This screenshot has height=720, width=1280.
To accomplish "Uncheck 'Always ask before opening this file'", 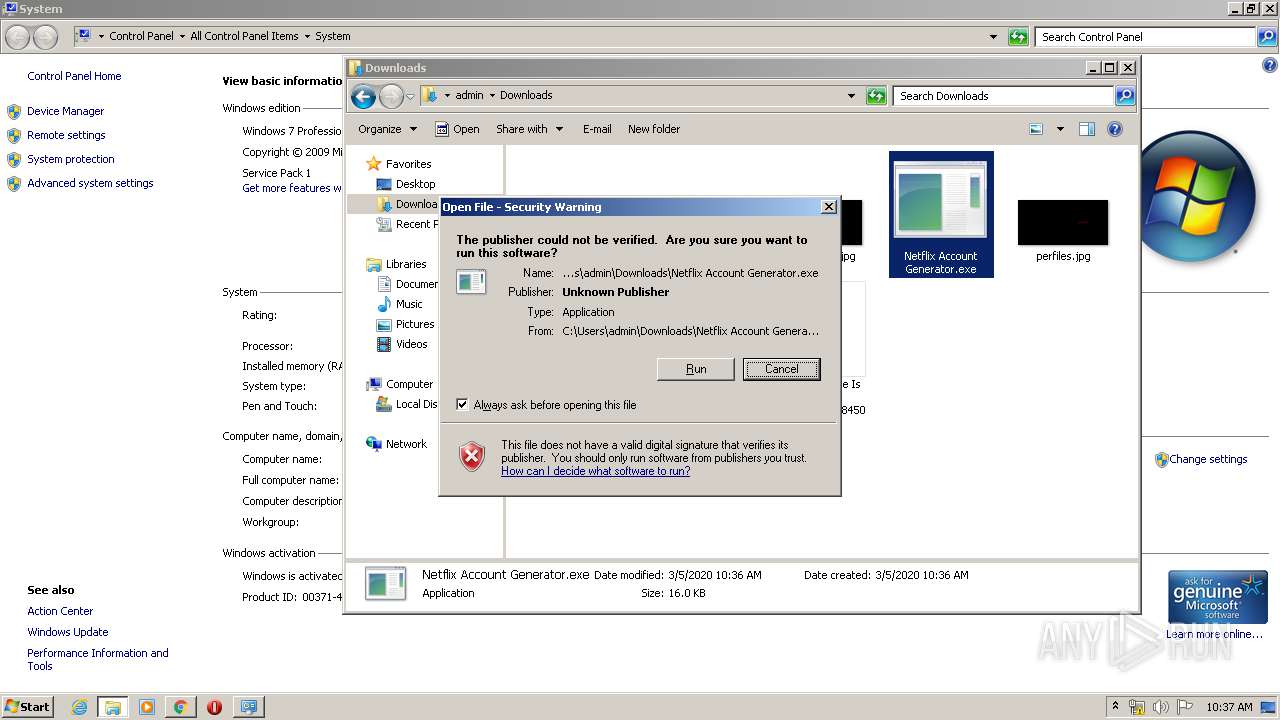I will click(462, 404).
